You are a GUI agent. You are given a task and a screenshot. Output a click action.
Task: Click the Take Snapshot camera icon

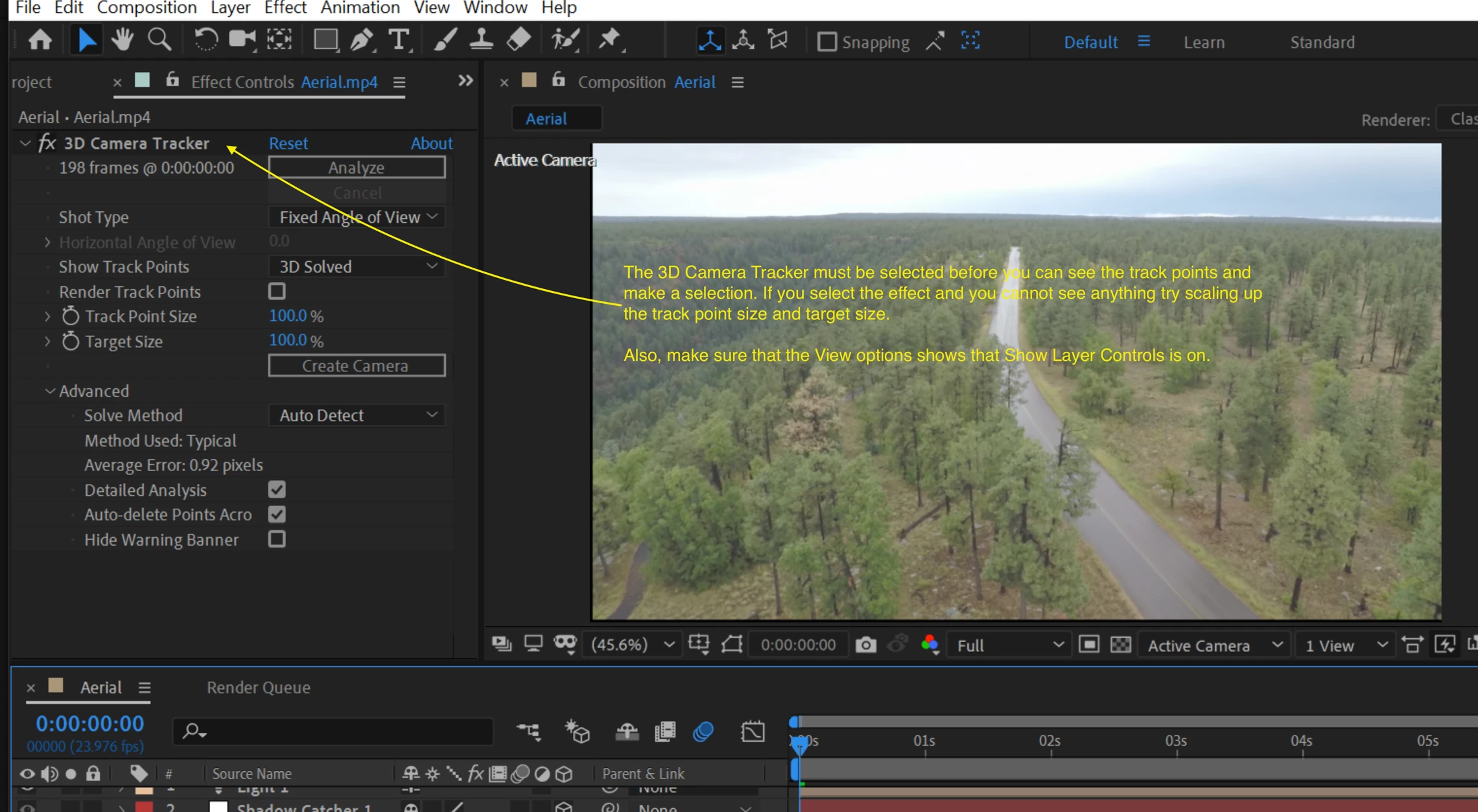click(x=865, y=645)
